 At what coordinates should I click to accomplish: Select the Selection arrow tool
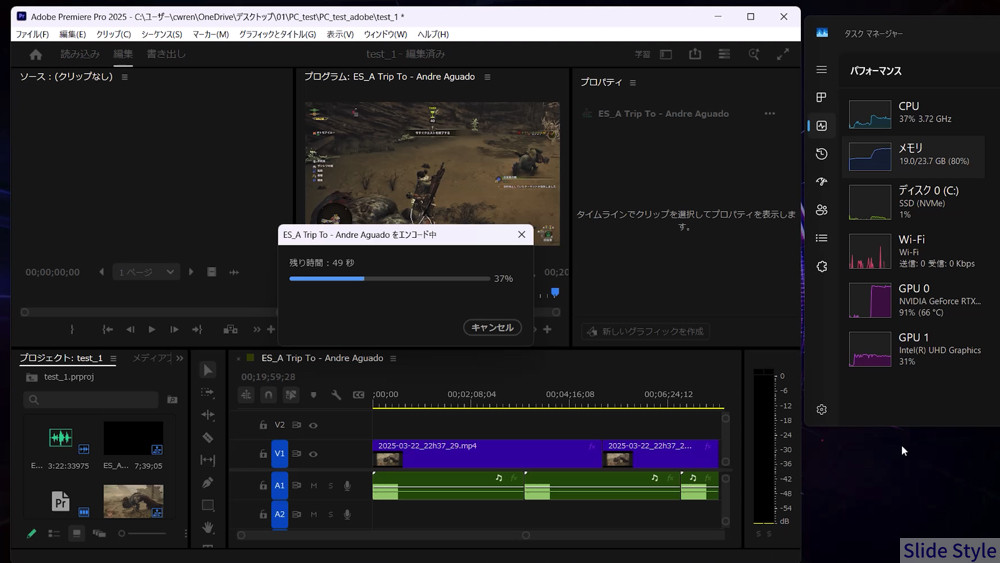pos(208,370)
